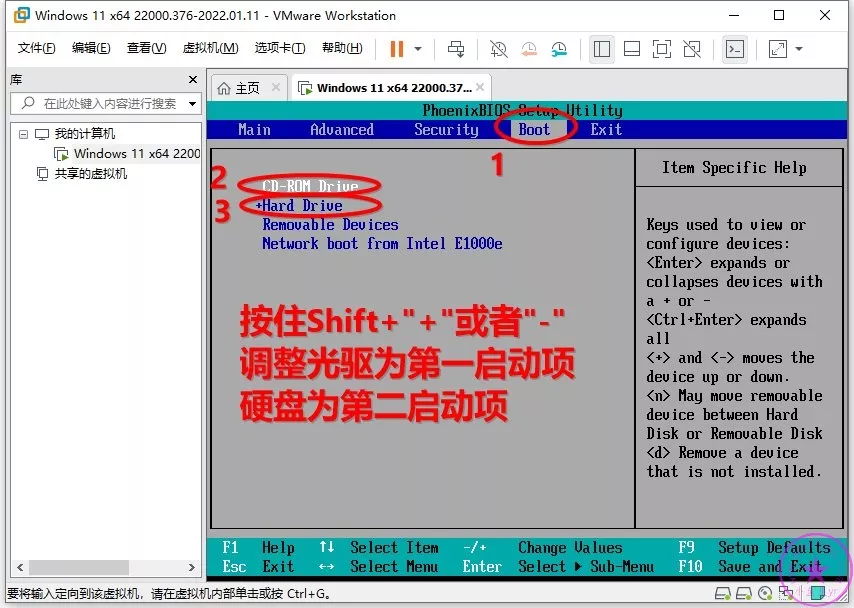Viewport: 854px width, 608px height.
Task: Switch to Unity mode icon
Action: [692, 49]
